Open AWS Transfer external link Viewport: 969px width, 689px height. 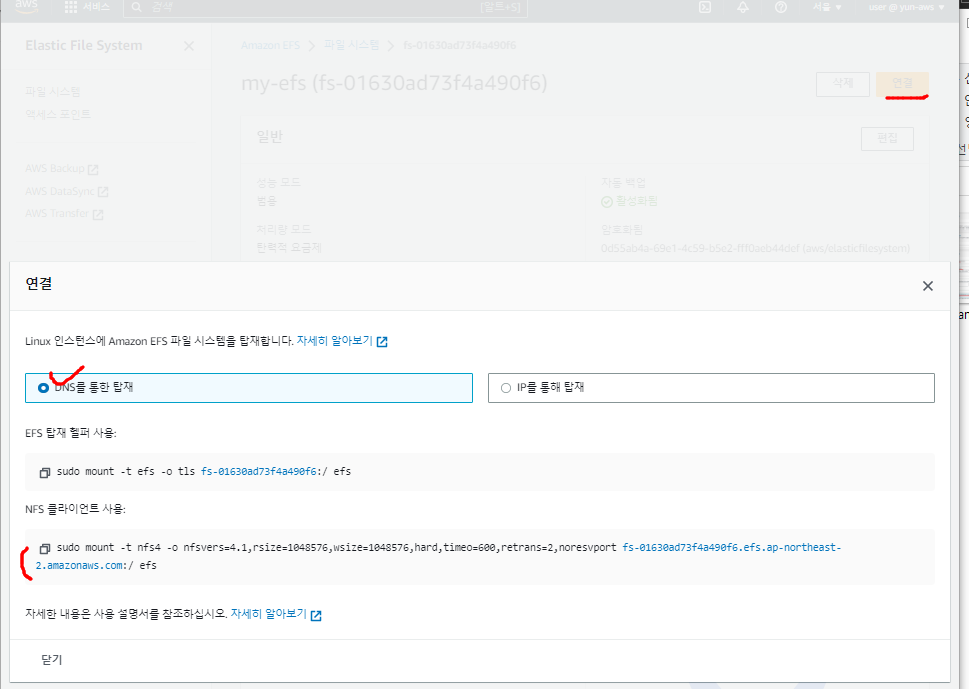[64, 214]
